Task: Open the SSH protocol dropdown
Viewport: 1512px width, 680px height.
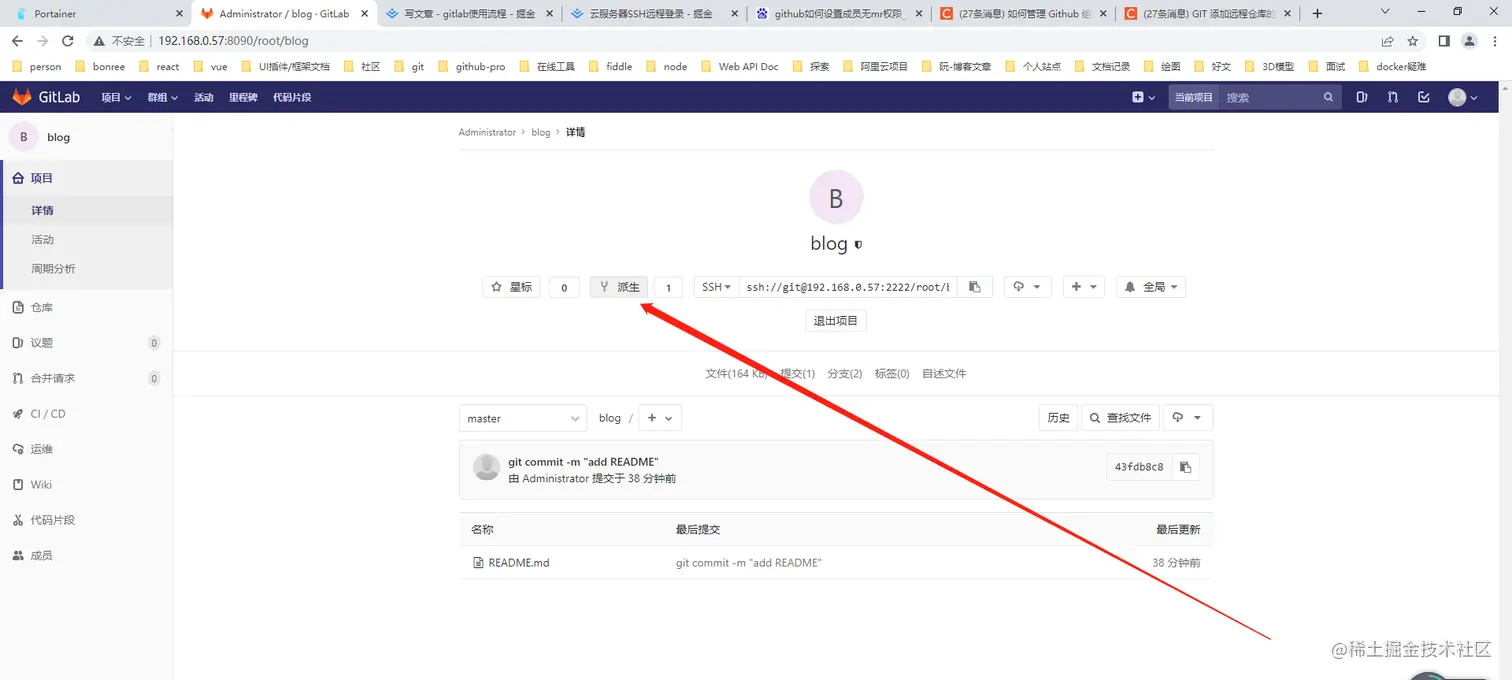Action: [x=716, y=287]
